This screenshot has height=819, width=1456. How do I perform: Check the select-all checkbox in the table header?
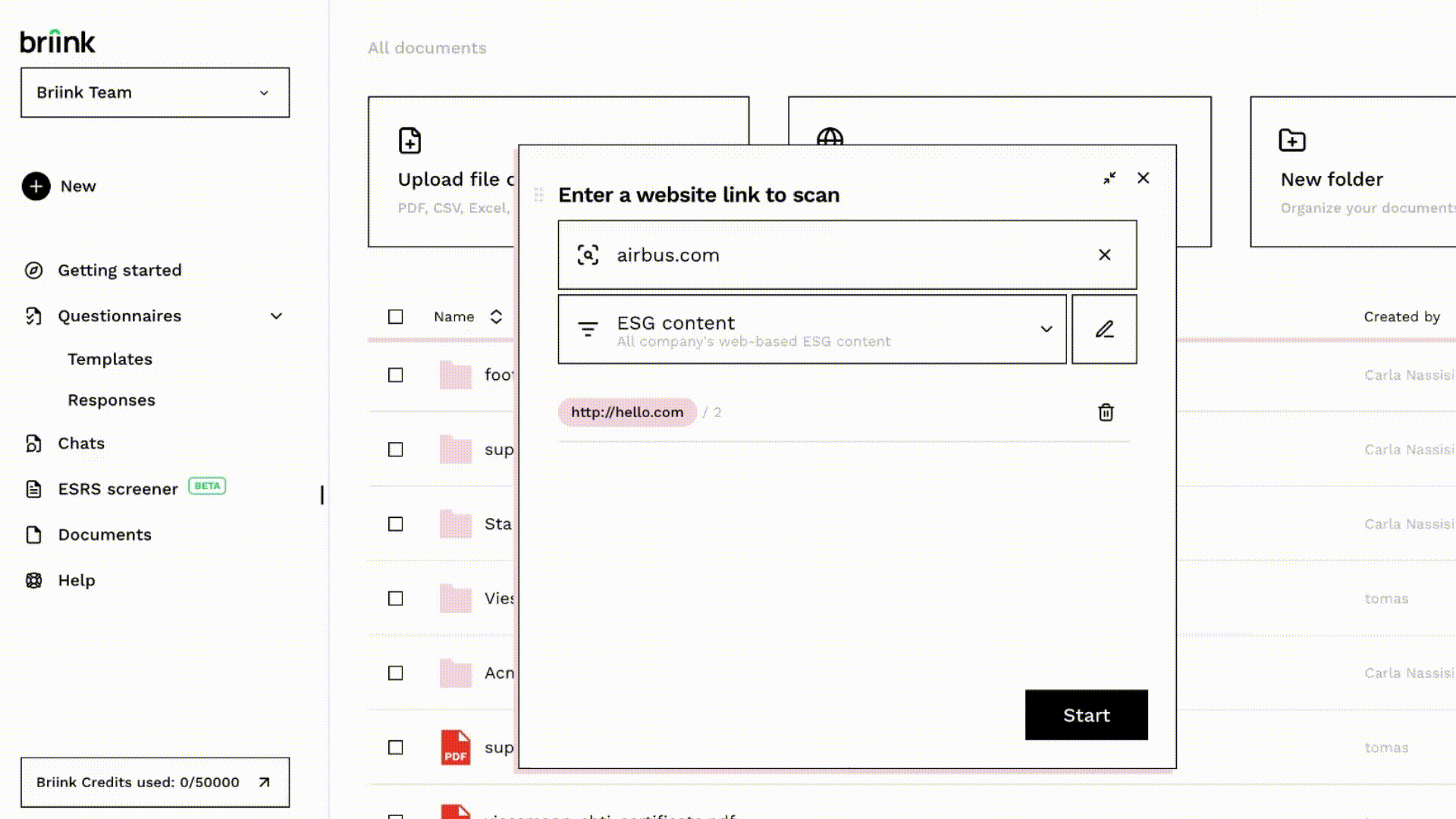(395, 317)
